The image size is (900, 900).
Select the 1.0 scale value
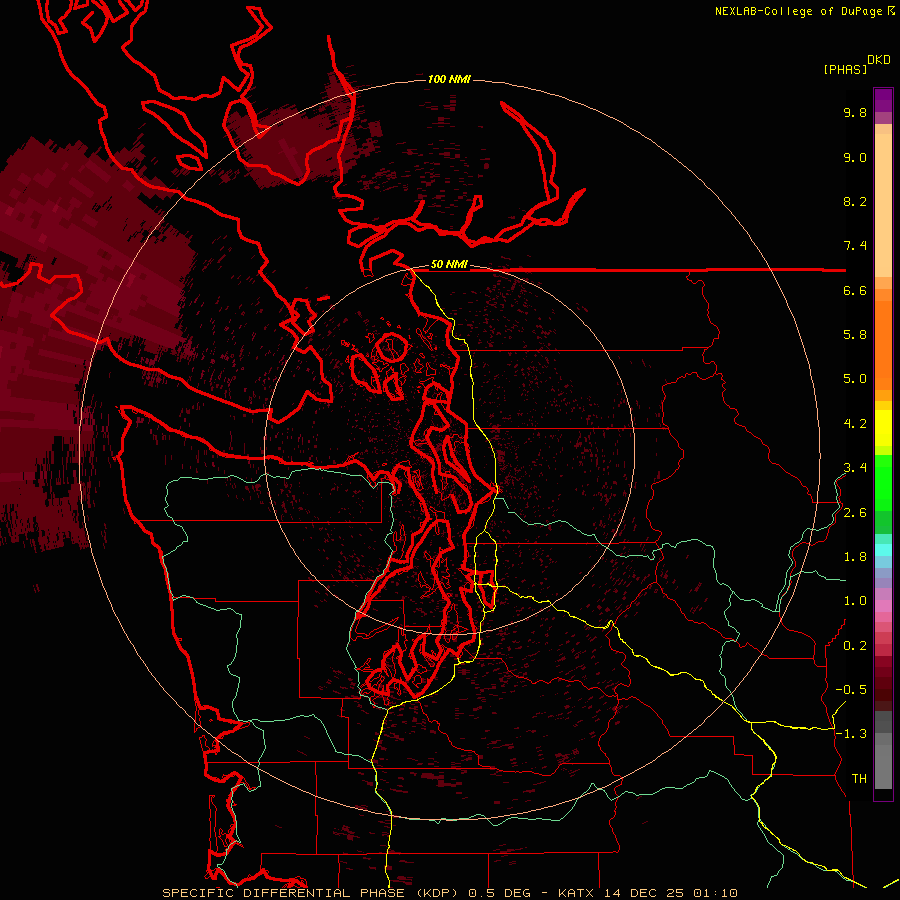855,601
